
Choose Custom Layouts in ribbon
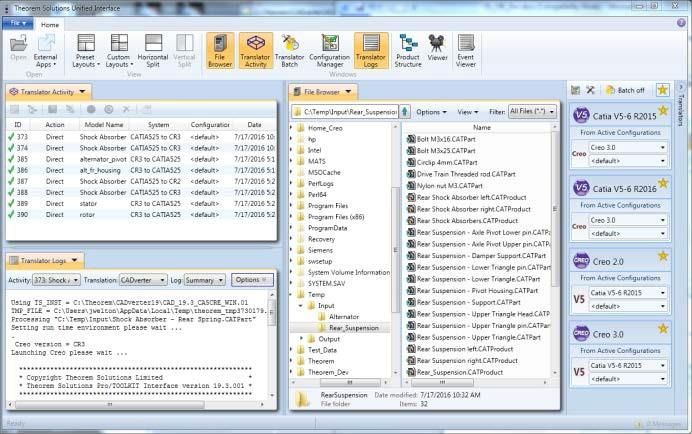click(119, 51)
